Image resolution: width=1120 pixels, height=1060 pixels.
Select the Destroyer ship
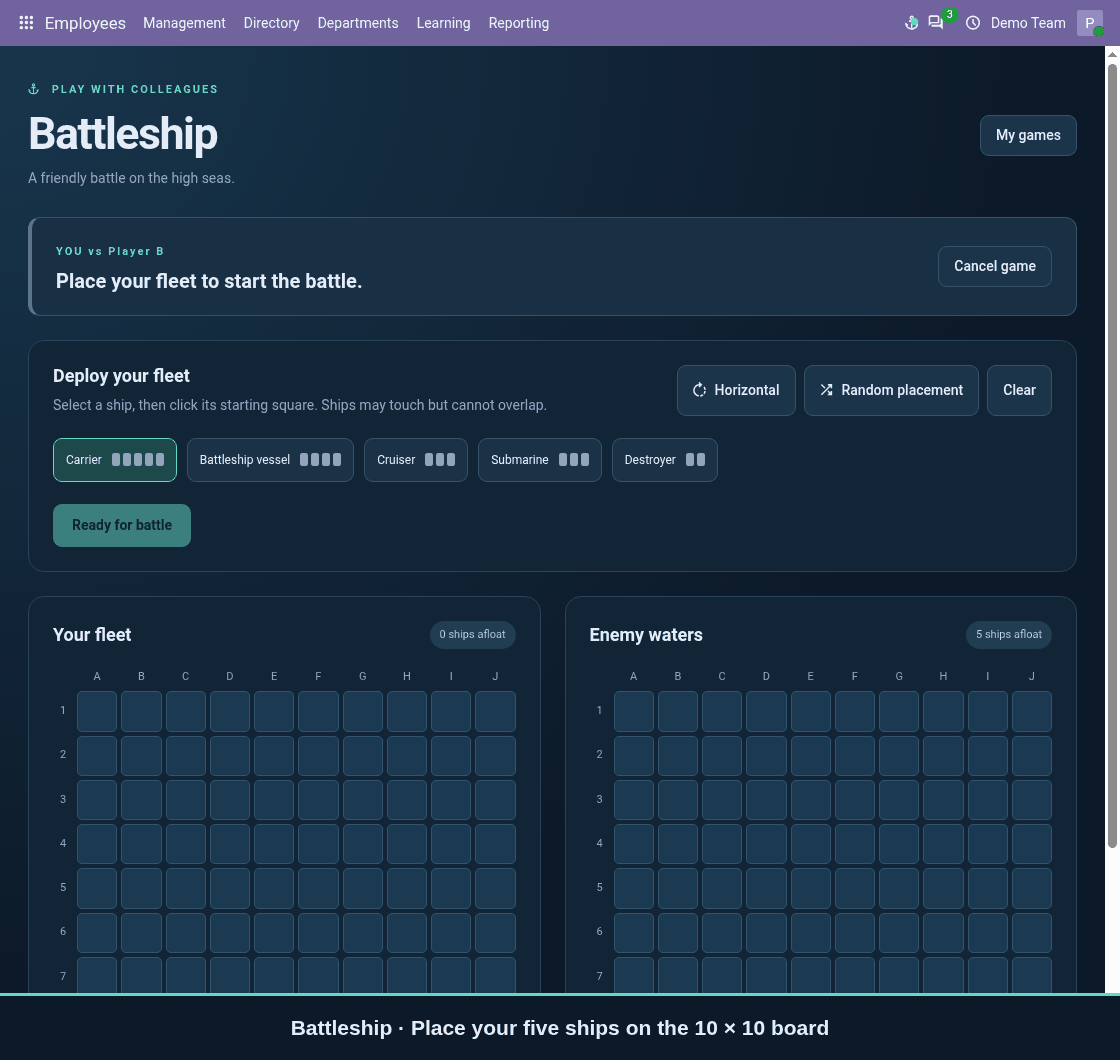pyautogui.click(x=664, y=460)
